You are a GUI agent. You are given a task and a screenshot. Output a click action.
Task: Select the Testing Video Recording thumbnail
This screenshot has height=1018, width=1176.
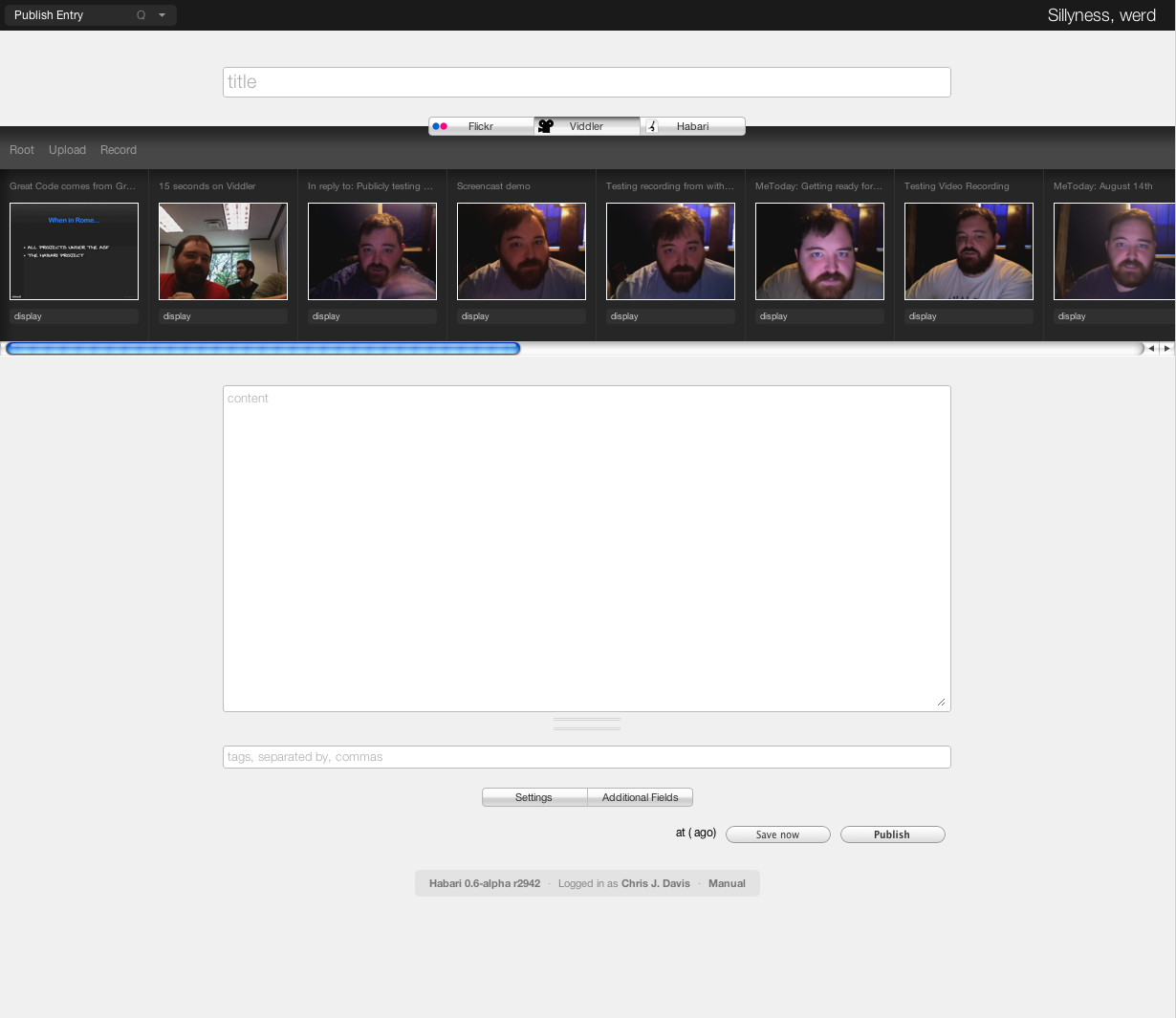click(x=969, y=251)
